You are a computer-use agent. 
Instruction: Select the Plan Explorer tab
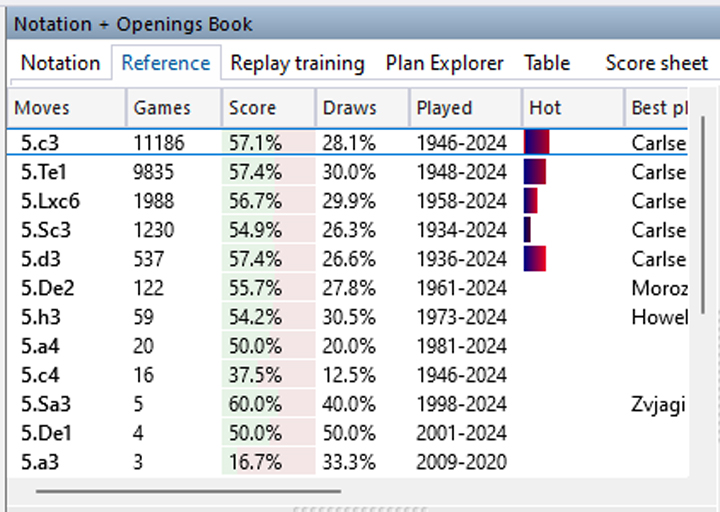tap(445, 63)
